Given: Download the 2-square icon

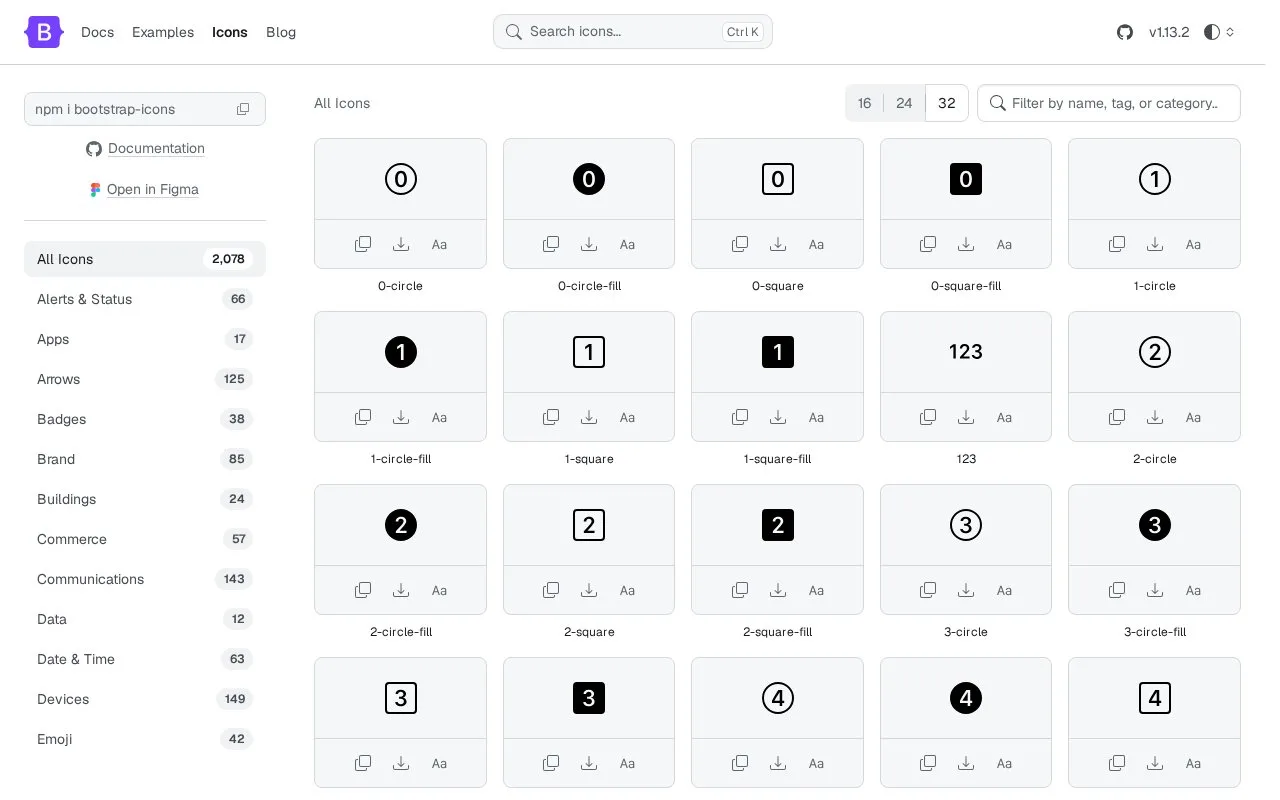Looking at the screenshot, I should tap(589, 590).
